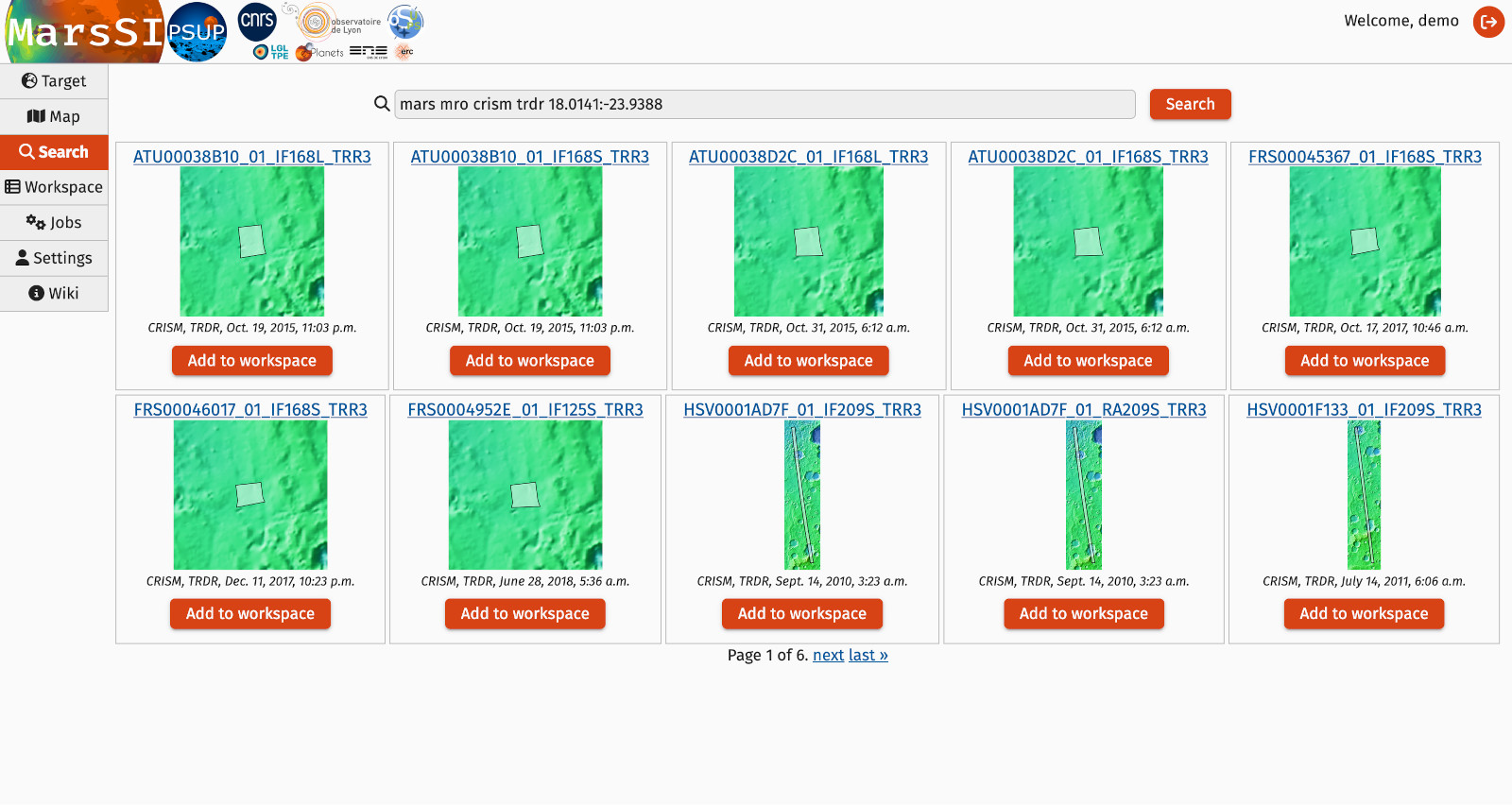1512x805 pixels.
Task: Click the CNRS logo
Action: pyautogui.click(x=257, y=21)
